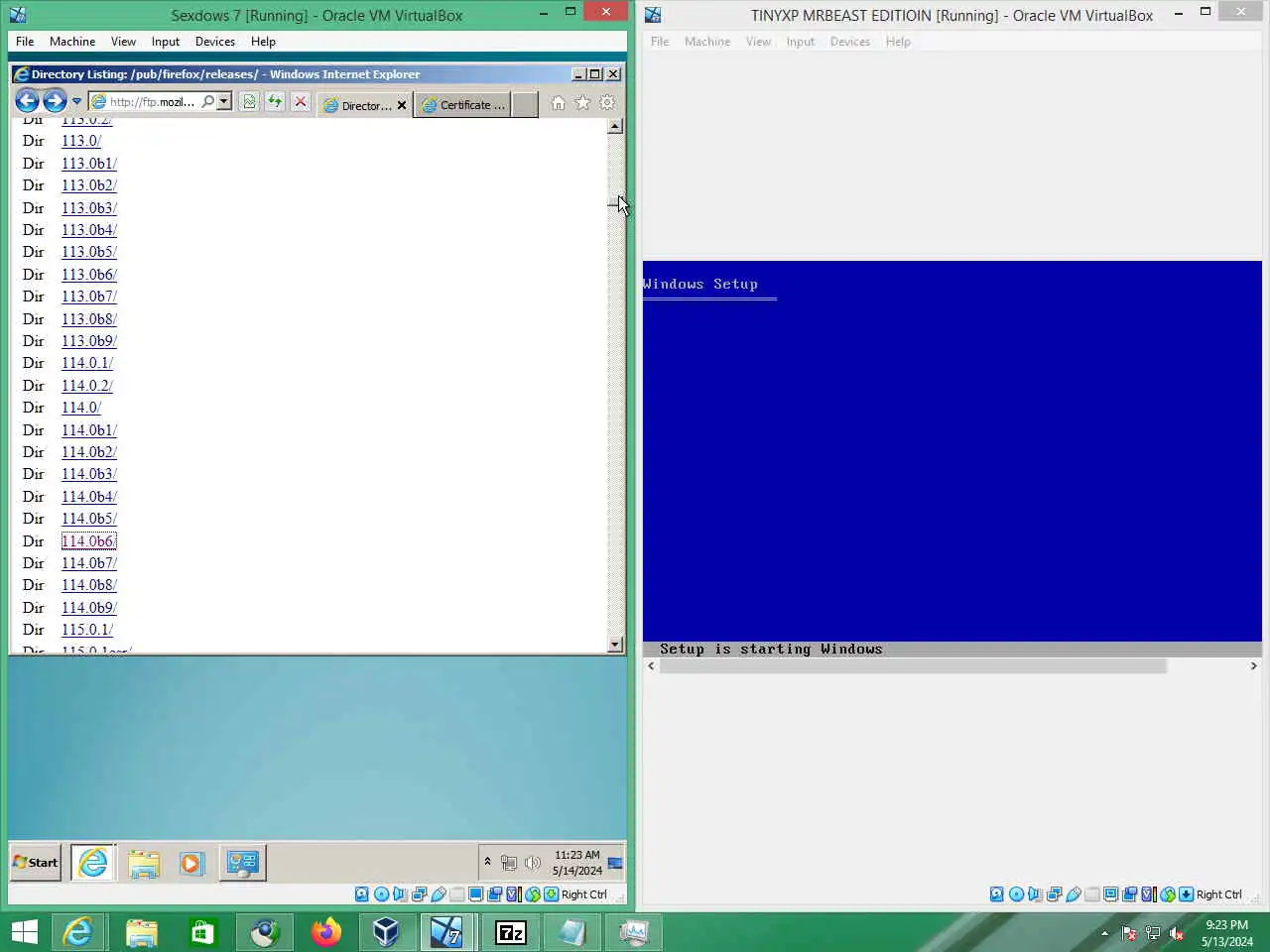This screenshot has width=1270, height=952.
Task: Click Sexdows 7 USB devices indicator
Action: click(438, 894)
